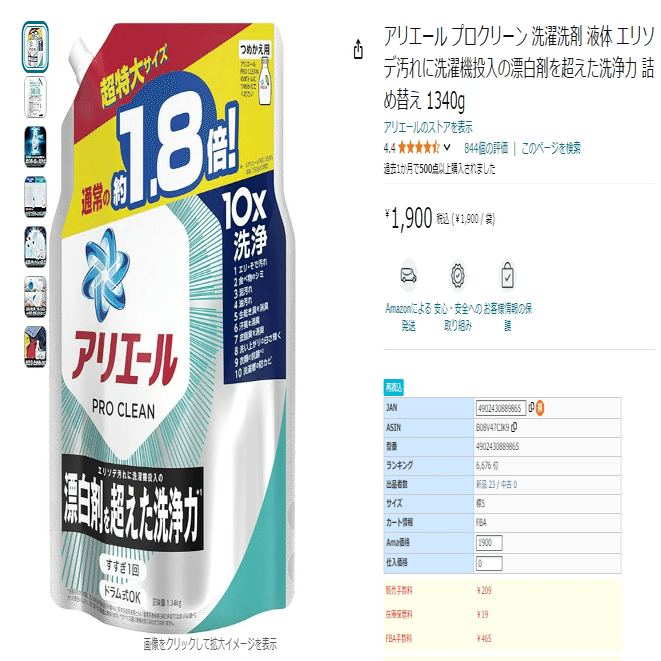The height and width of the screenshot is (661, 661).
Task: Click the safety badge gear icon
Action: click(458, 276)
